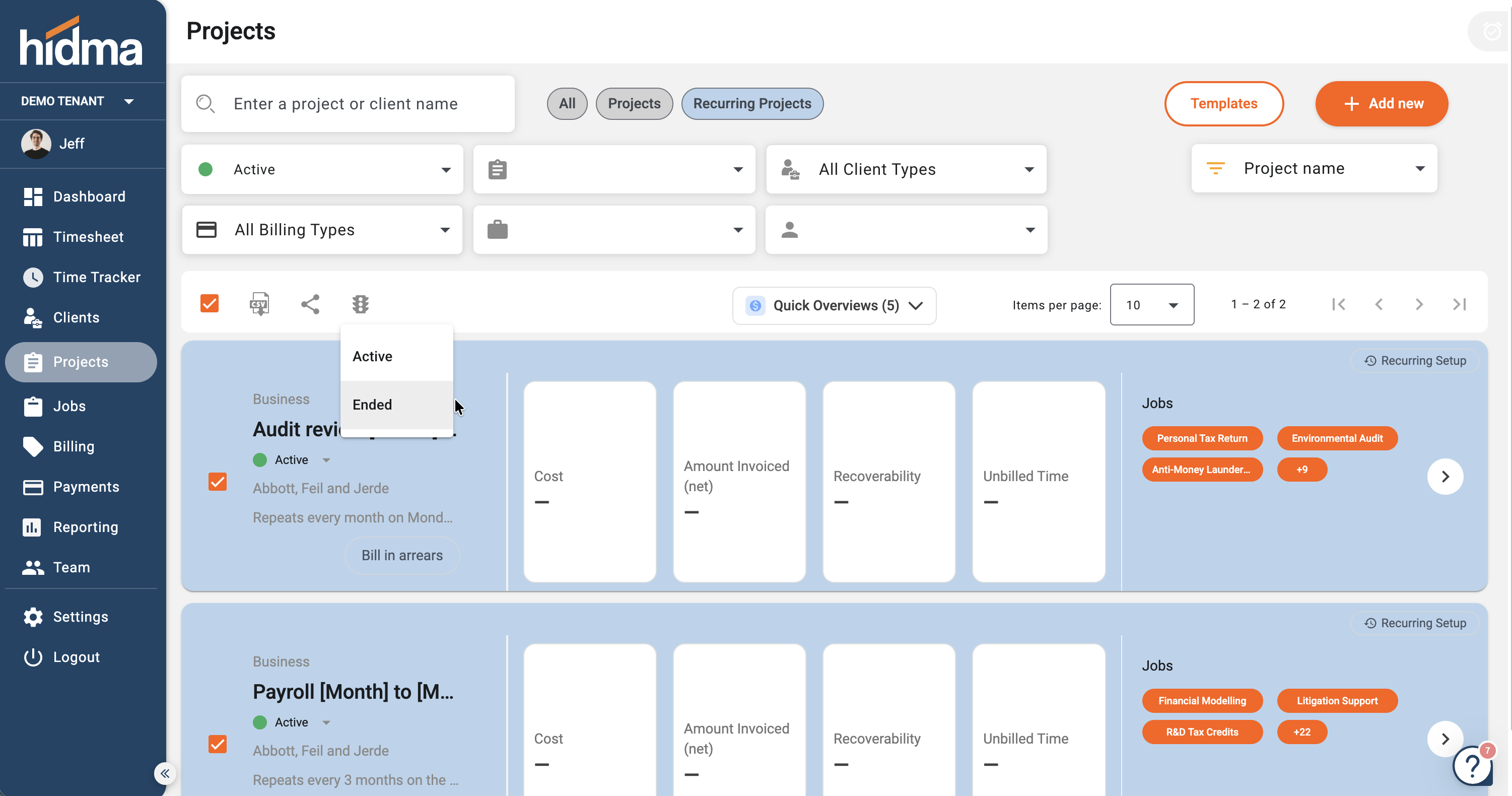
Task: Uncheck the Audit review project checkbox
Action: coord(218,481)
